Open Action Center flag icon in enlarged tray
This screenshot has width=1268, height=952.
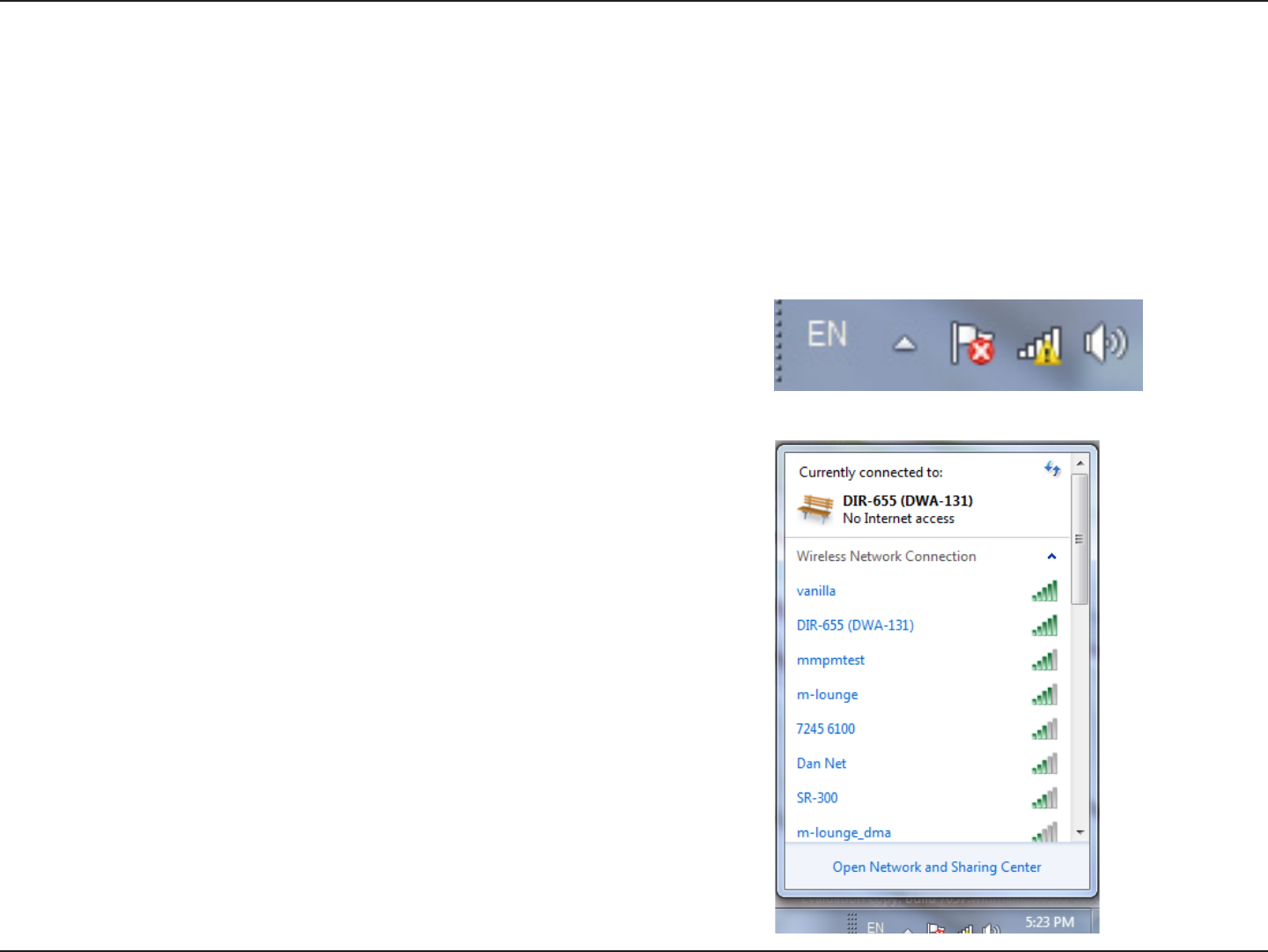click(972, 343)
